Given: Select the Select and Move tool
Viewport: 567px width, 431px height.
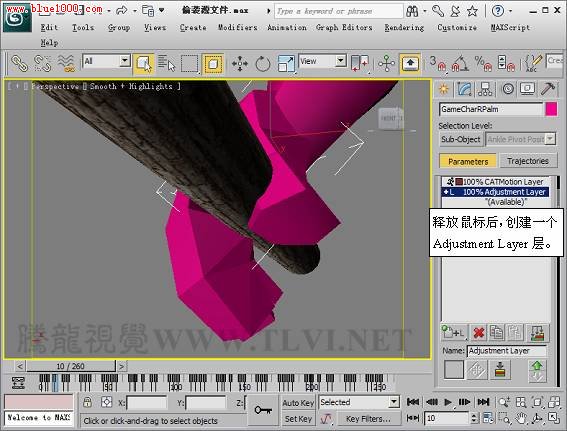Looking at the screenshot, I should 240,64.
